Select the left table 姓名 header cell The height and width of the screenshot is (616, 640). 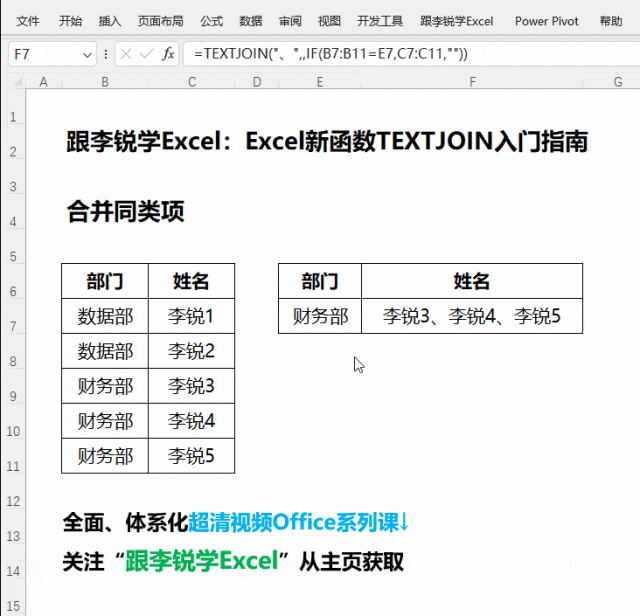pyautogui.click(x=191, y=281)
